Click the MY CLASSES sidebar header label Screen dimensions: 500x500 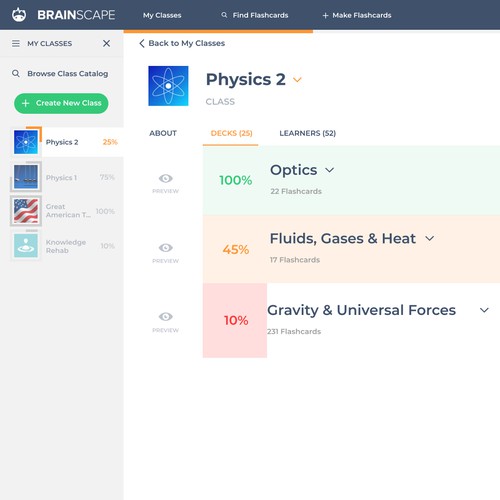tap(50, 44)
